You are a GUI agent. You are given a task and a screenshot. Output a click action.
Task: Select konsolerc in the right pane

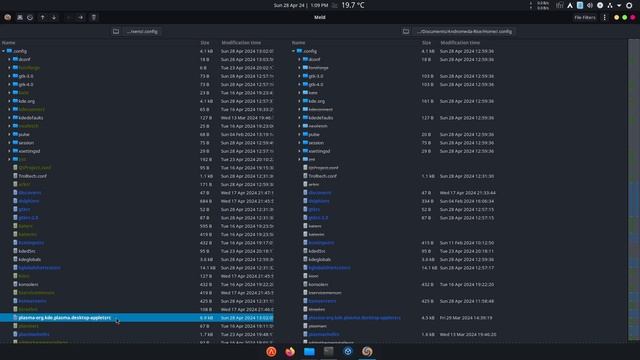[x=318, y=284]
